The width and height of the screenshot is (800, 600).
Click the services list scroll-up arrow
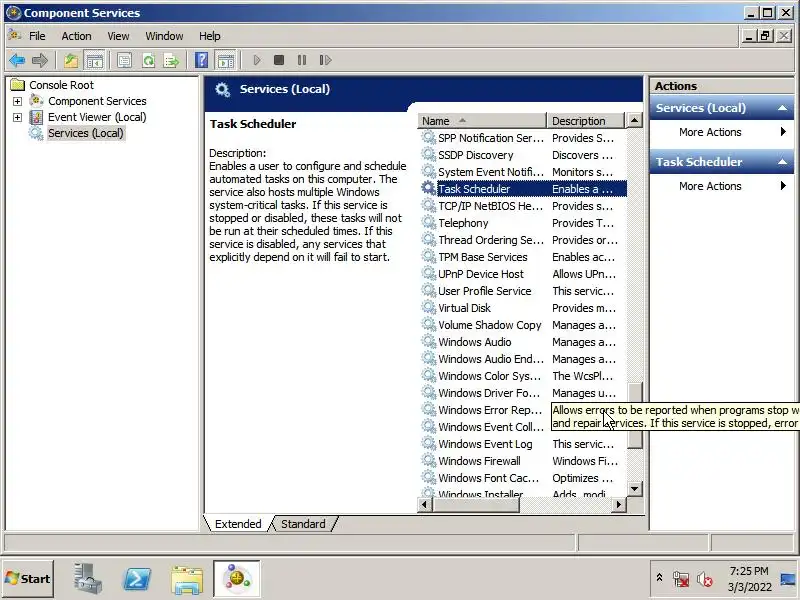tap(634, 121)
